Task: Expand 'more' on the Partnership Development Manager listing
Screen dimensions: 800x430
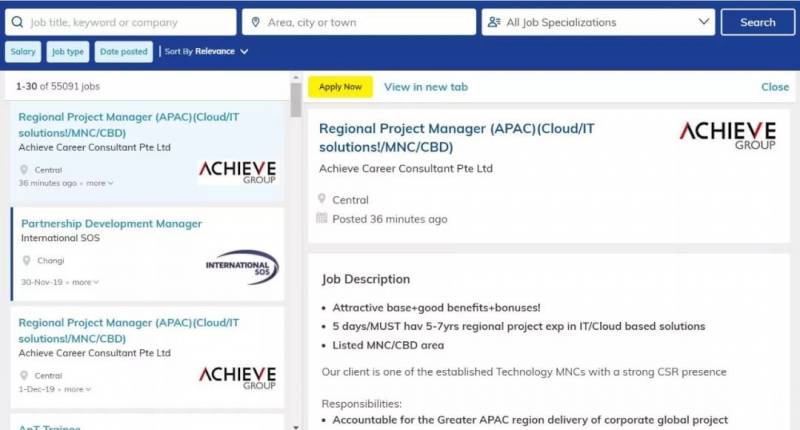Action: (85, 282)
